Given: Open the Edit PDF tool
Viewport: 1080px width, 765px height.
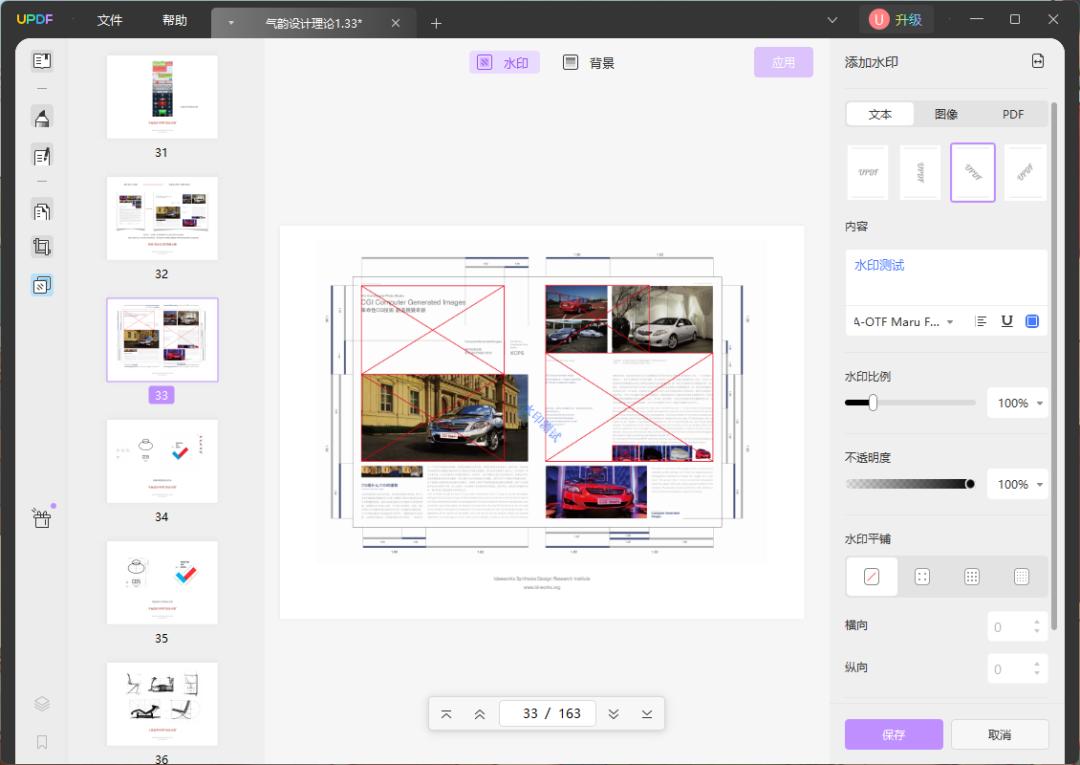Looking at the screenshot, I should 42,156.
